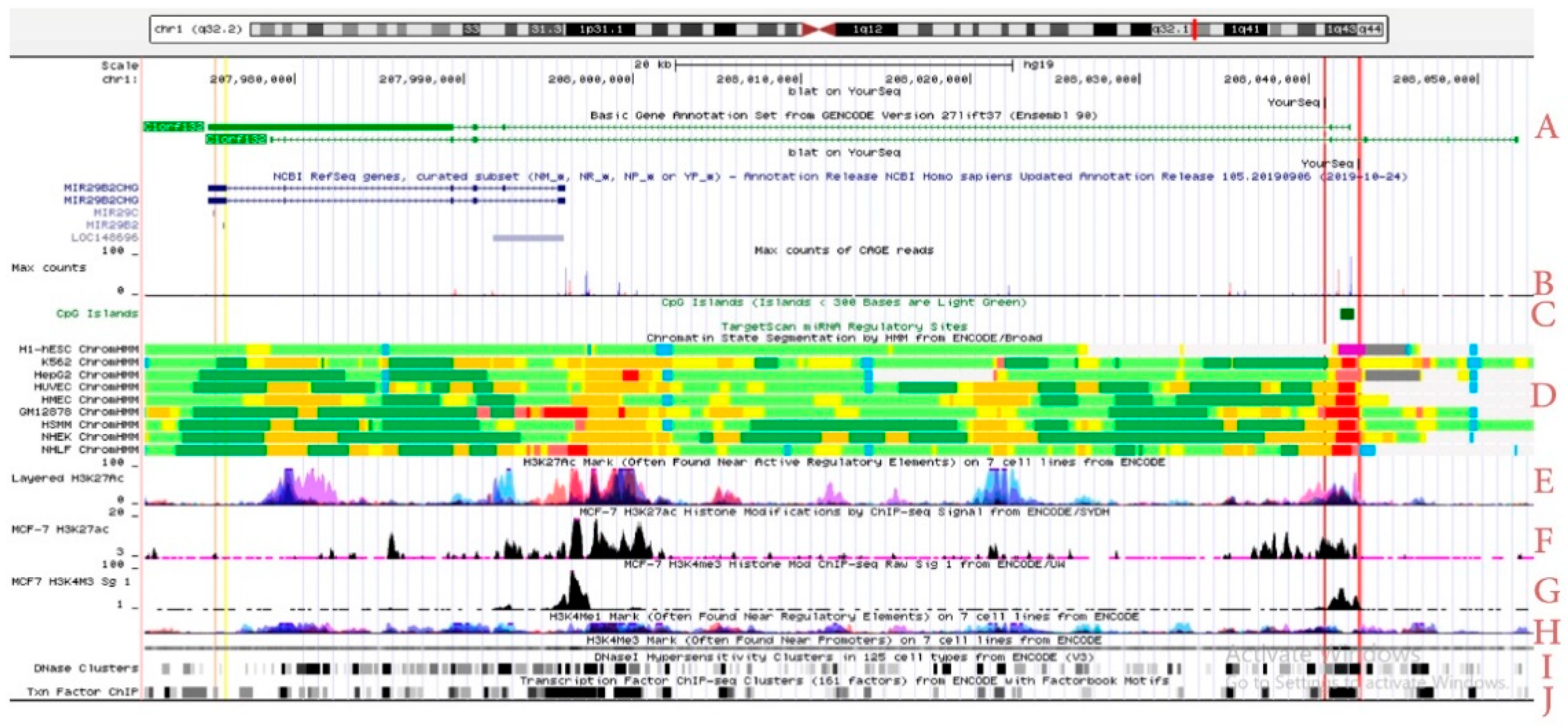Image resolution: width=1568 pixels, height=726 pixels.
Task: Click MCF7 H3K4M3 Sg 1 label
Action: click(x=71, y=582)
